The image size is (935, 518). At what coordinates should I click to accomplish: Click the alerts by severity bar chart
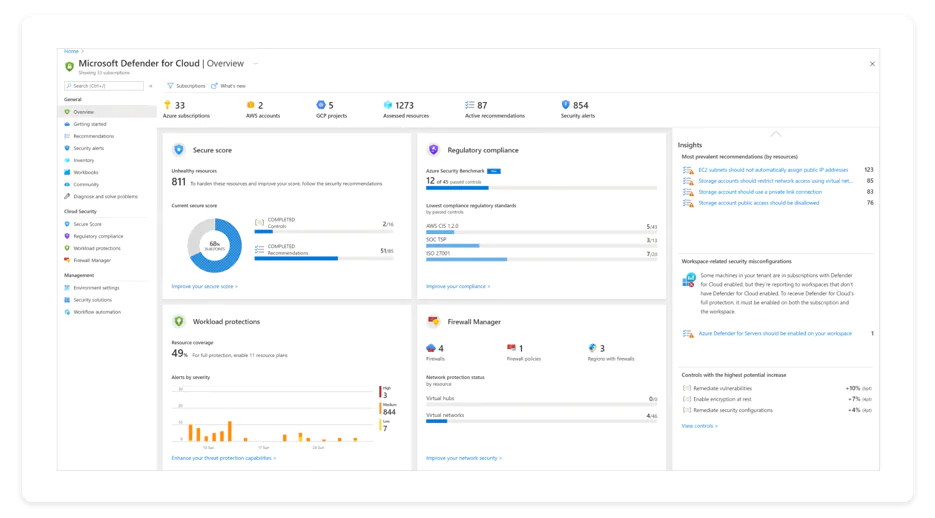(273, 415)
